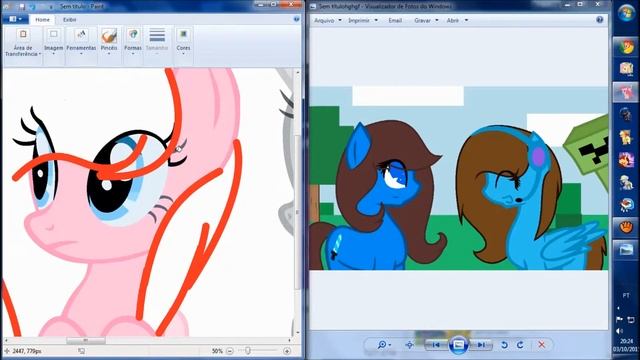Viewport: 640px width, 360px height.
Task: Select the Pincéis brush tool icon
Action: (109, 36)
